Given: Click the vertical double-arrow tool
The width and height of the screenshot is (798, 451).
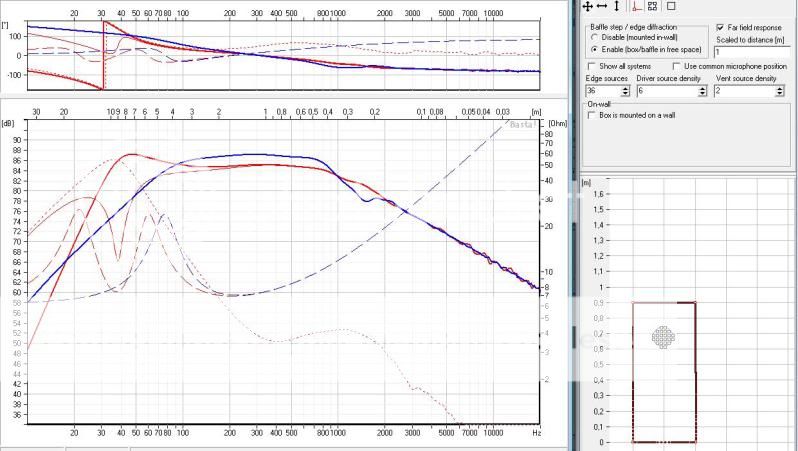Looking at the screenshot, I should pos(617,6).
